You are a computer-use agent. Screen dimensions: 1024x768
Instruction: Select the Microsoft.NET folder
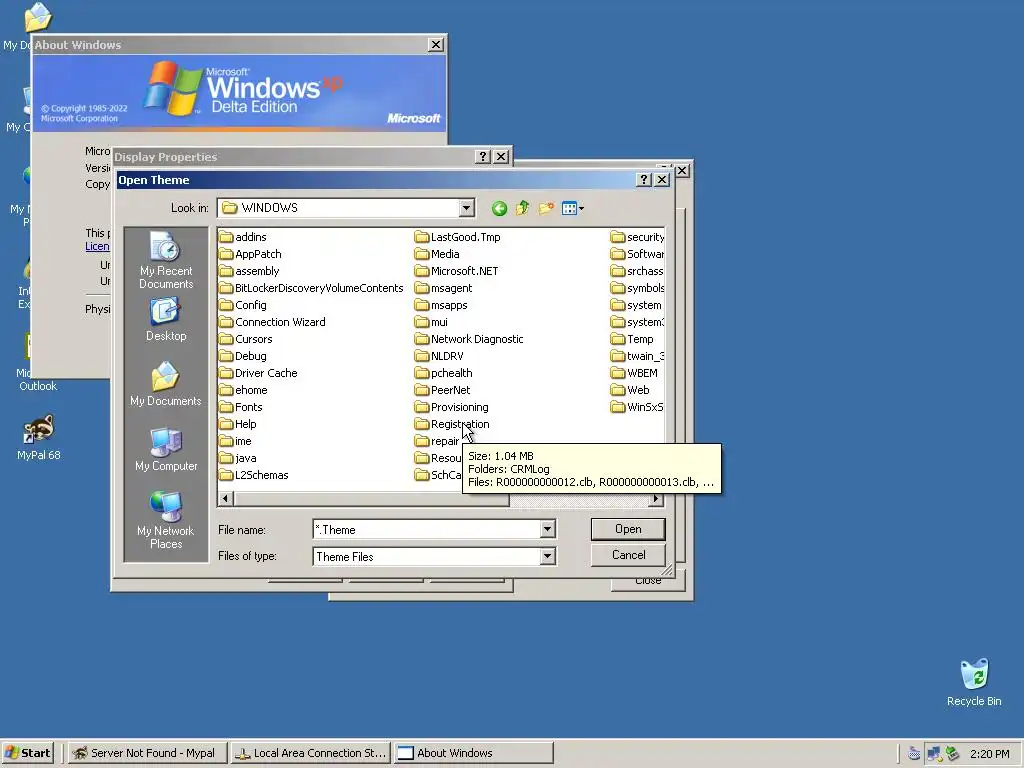[456, 271]
